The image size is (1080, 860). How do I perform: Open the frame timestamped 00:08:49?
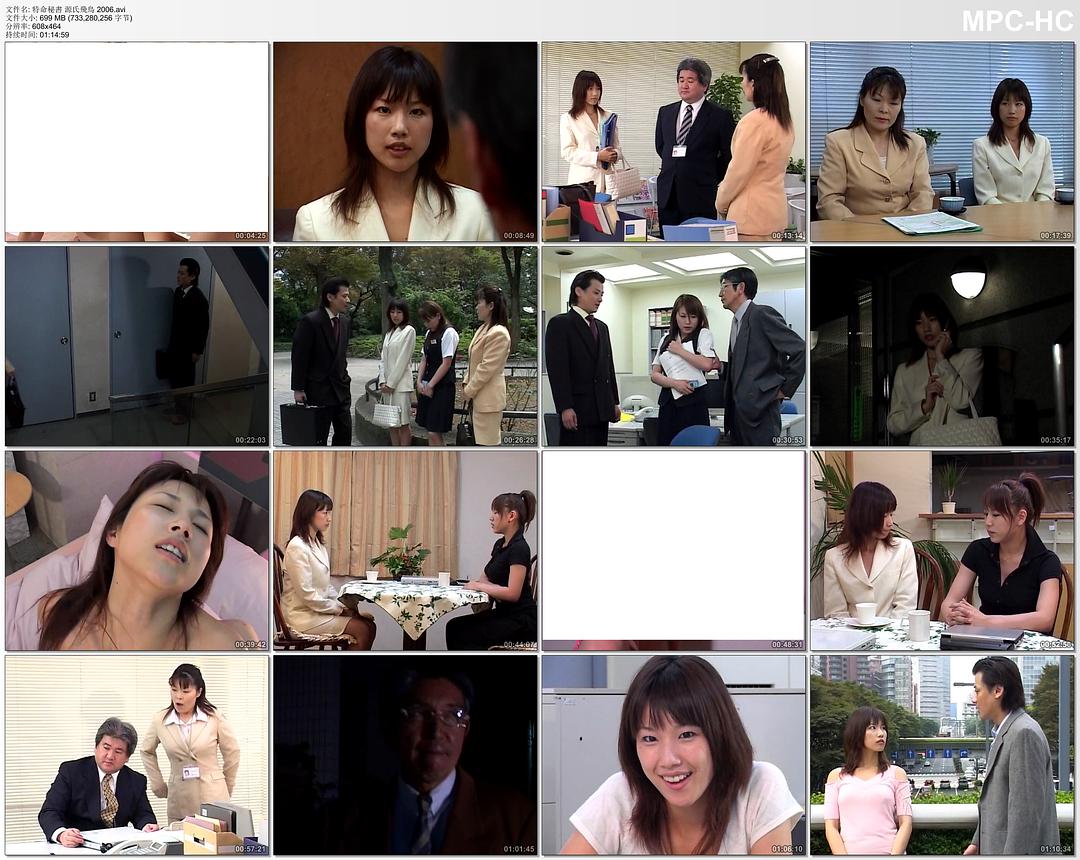click(x=405, y=142)
